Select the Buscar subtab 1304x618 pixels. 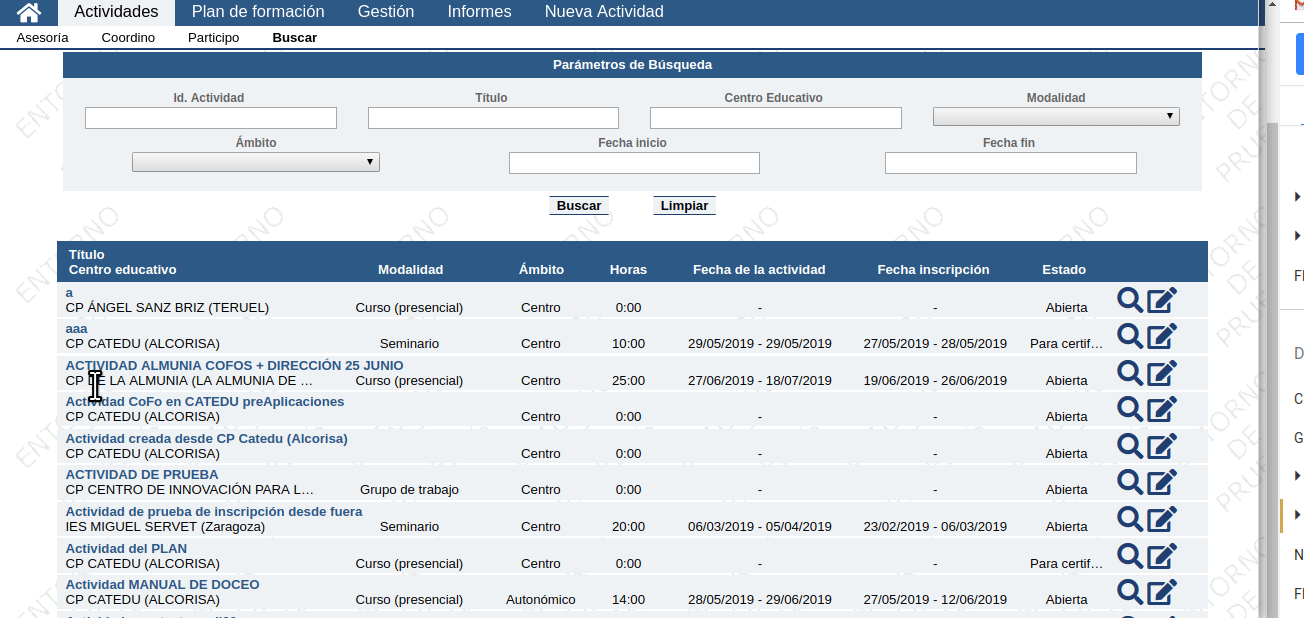pyautogui.click(x=295, y=38)
